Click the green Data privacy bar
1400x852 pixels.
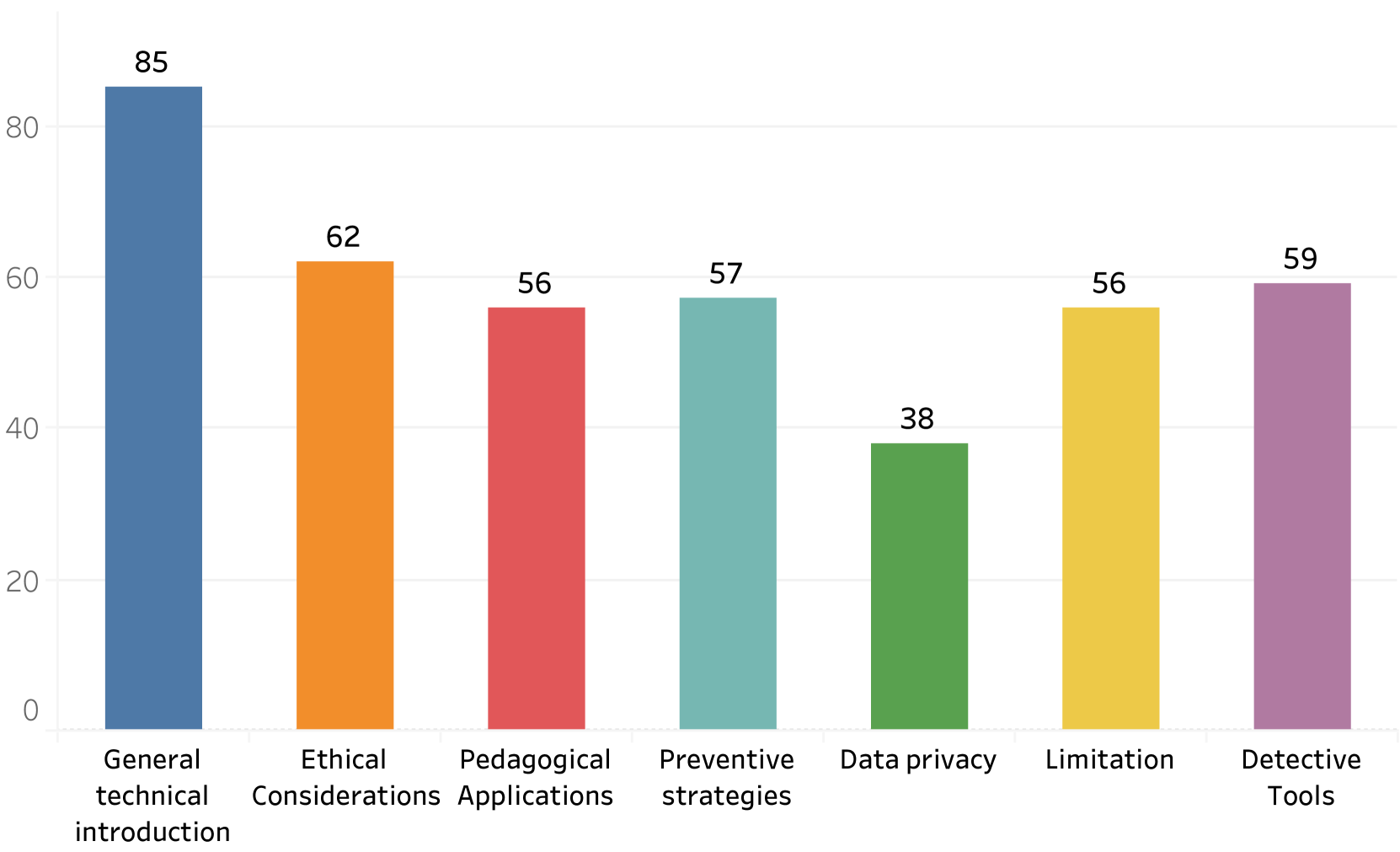pos(919,586)
